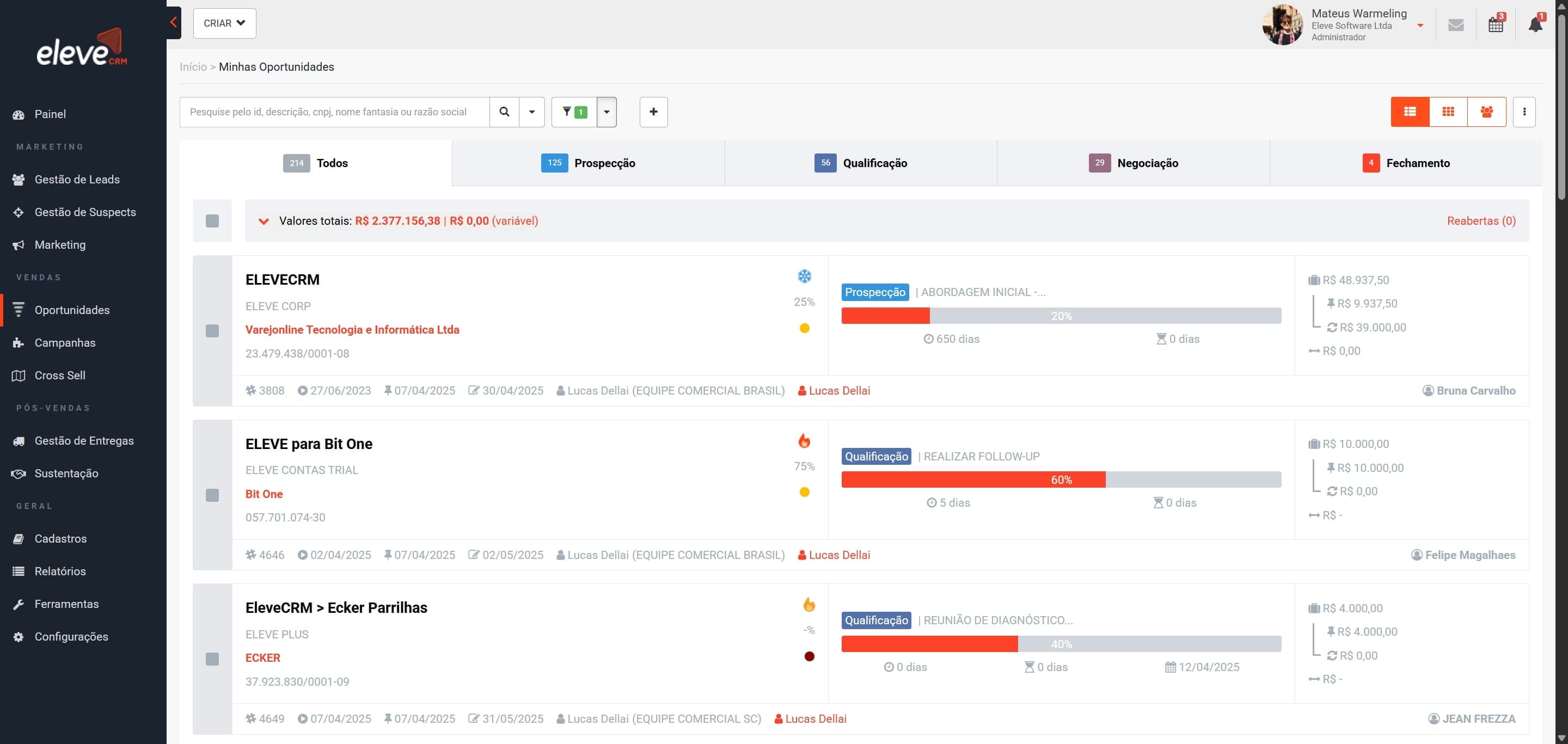Open Relatórios in sidebar

click(83, 571)
